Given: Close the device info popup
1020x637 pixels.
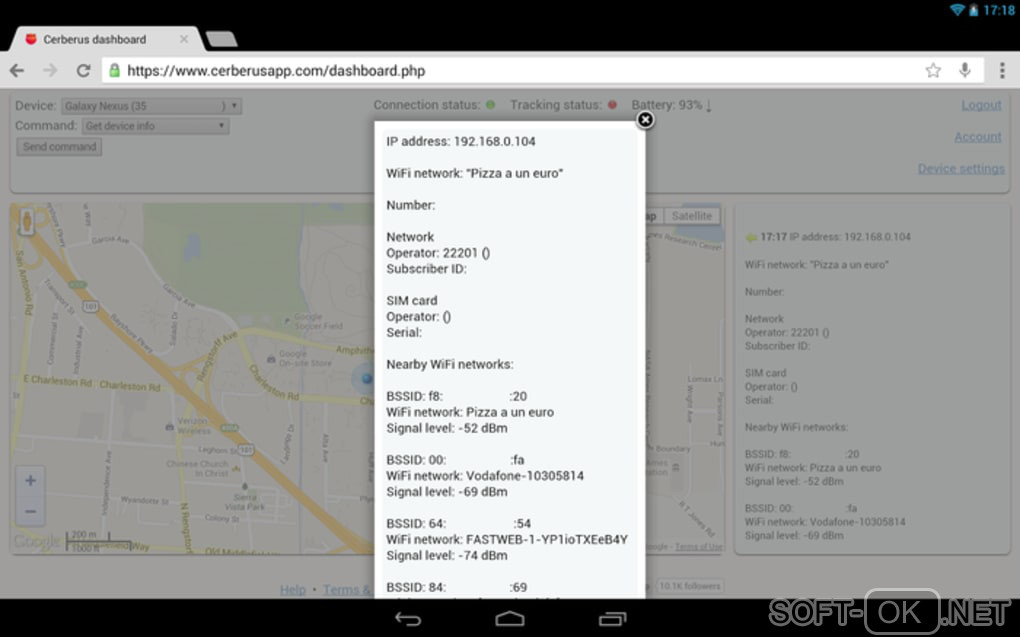Looking at the screenshot, I should 645,120.
